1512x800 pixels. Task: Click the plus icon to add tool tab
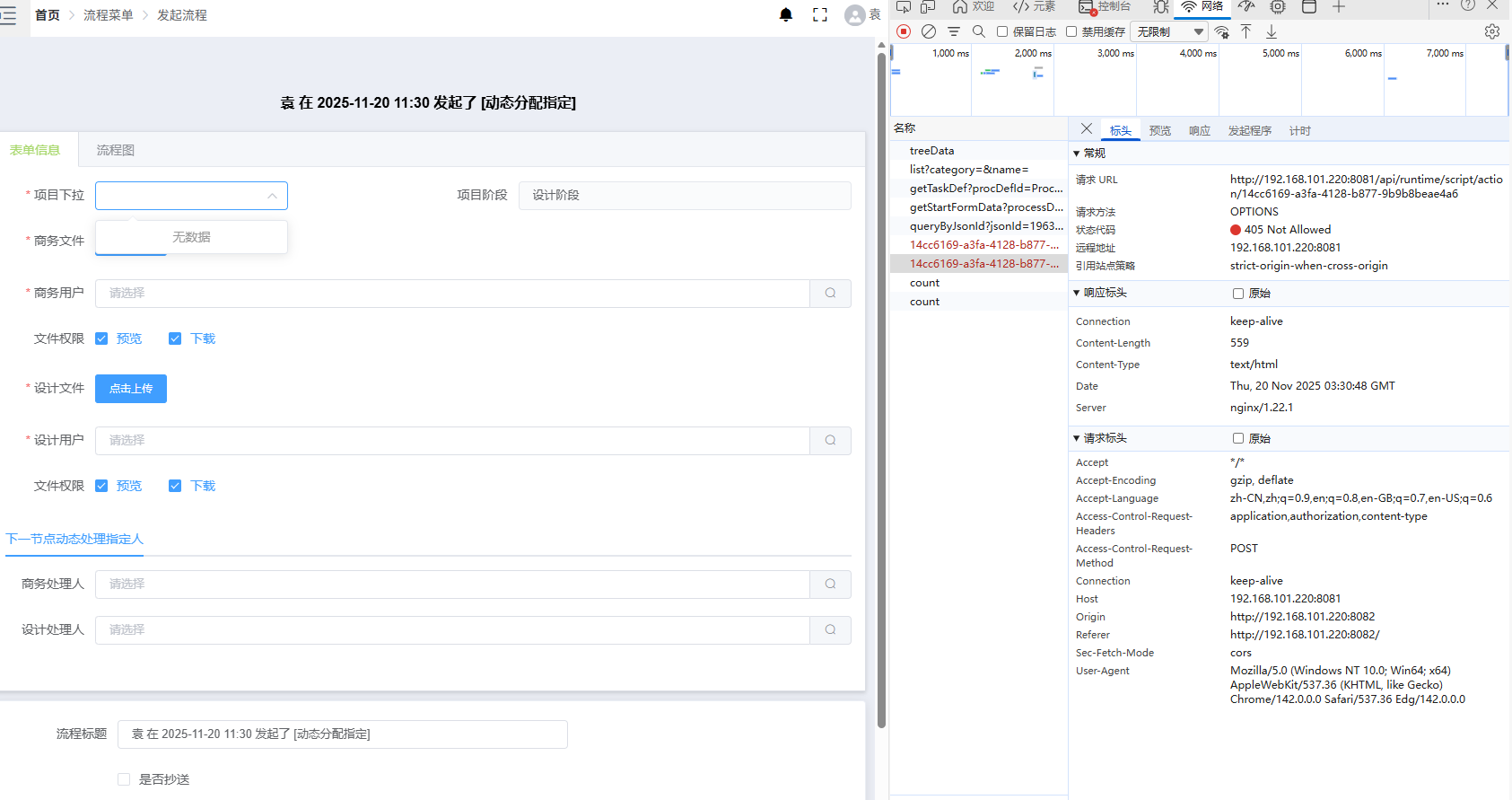[x=1339, y=7]
